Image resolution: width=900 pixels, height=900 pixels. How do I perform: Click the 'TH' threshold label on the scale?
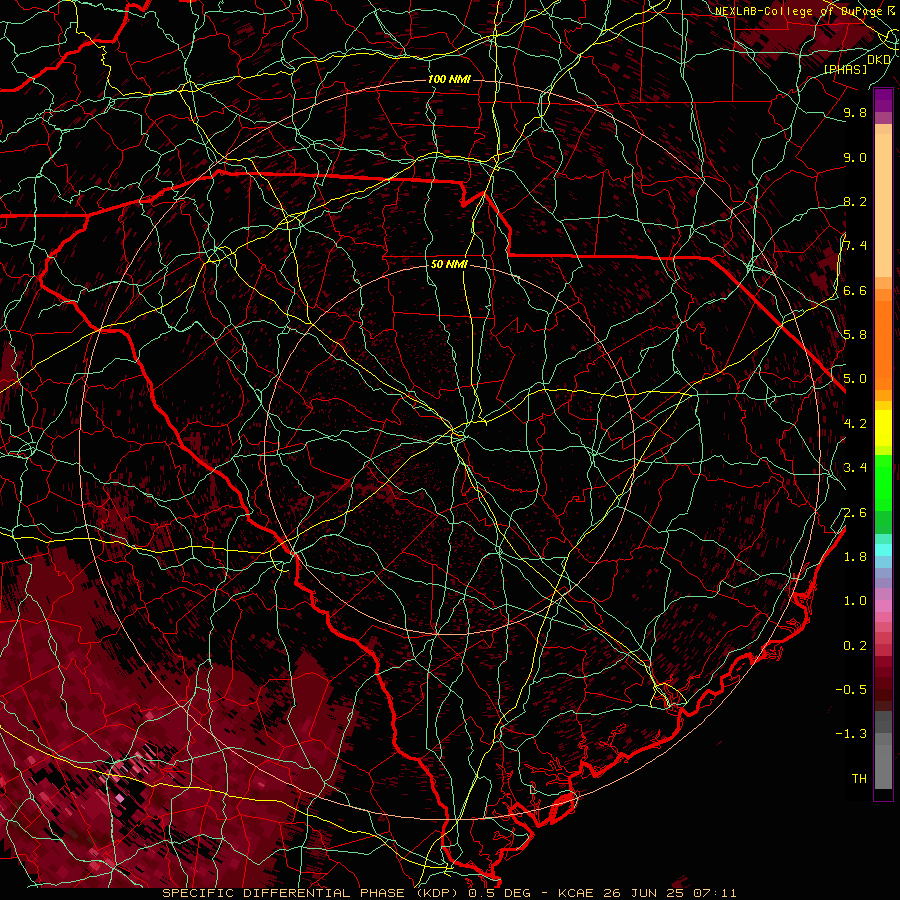859,779
